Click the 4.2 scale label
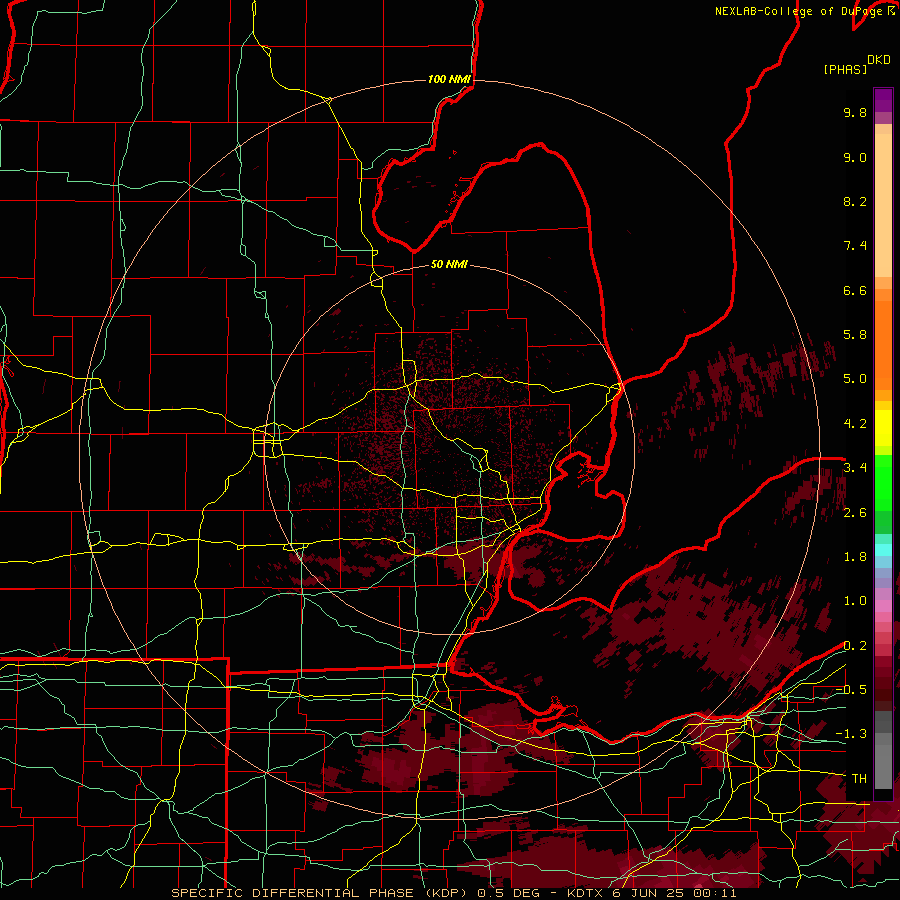Image resolution: width=900 pixels, height=900 pixels. tap(855, 424)
